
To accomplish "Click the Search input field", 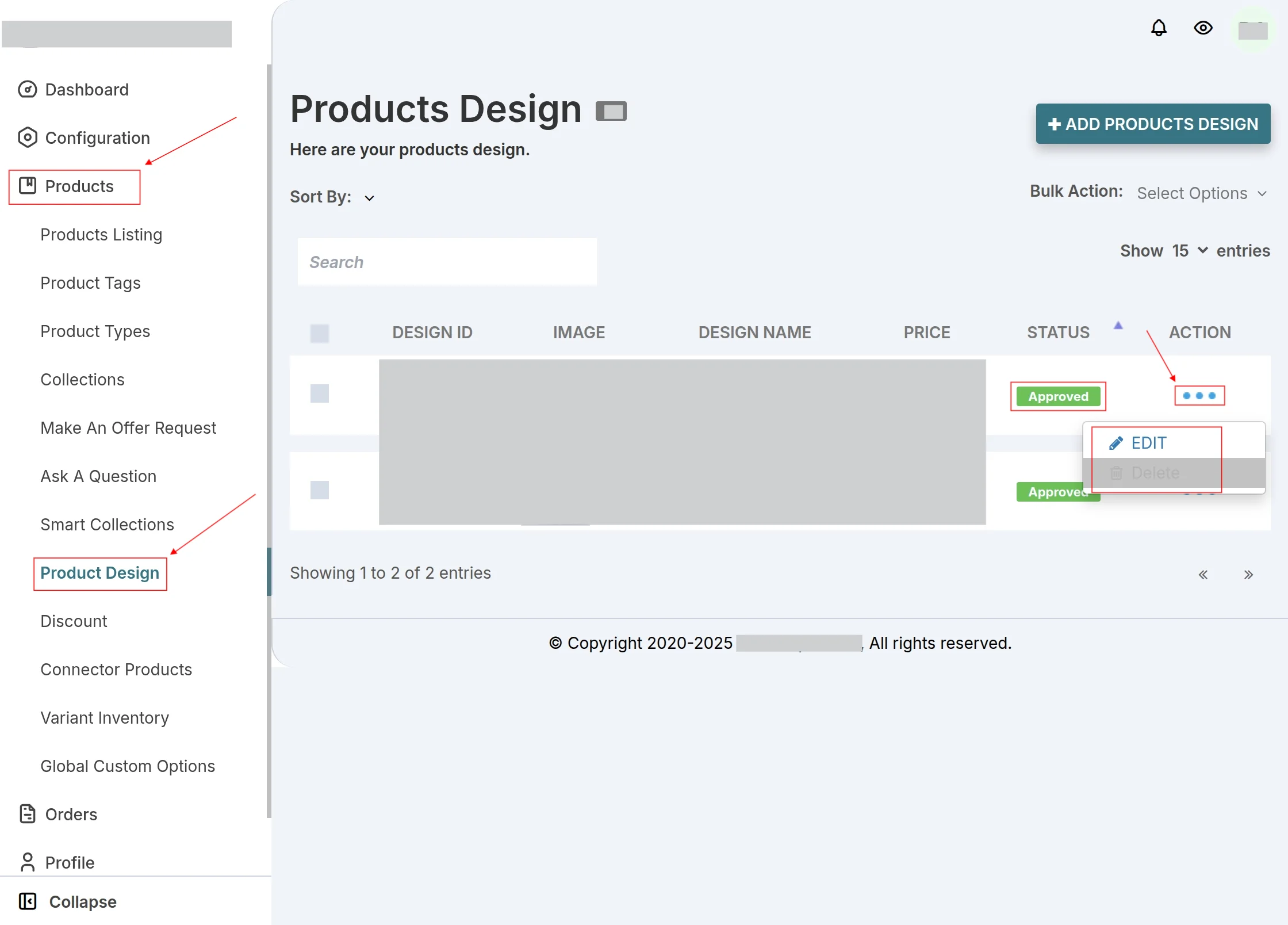I will 447,262.
